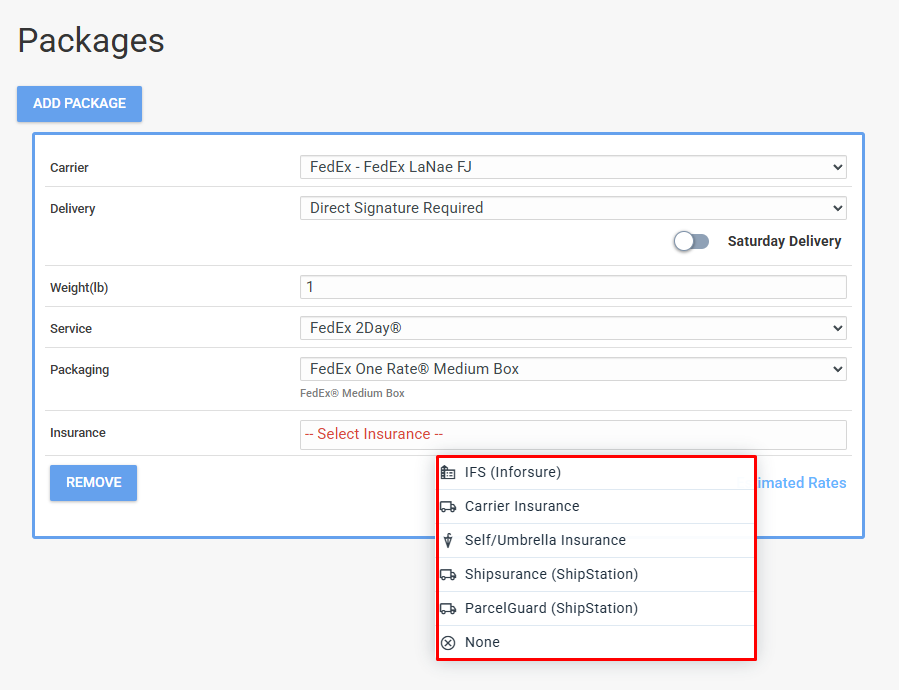Click the IFS (Inforsure) building icon

(x=448, y=473)
